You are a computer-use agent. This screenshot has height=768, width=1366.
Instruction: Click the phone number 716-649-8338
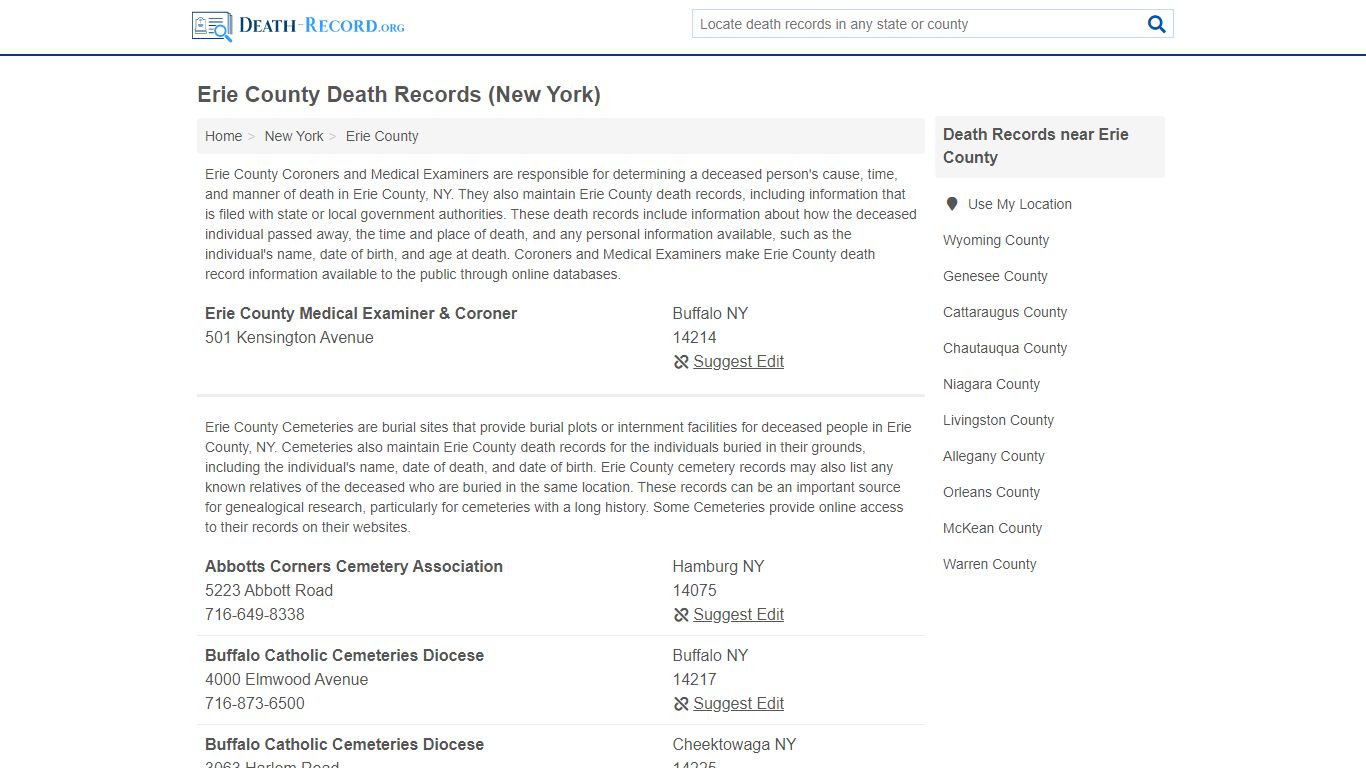point(255,614)
